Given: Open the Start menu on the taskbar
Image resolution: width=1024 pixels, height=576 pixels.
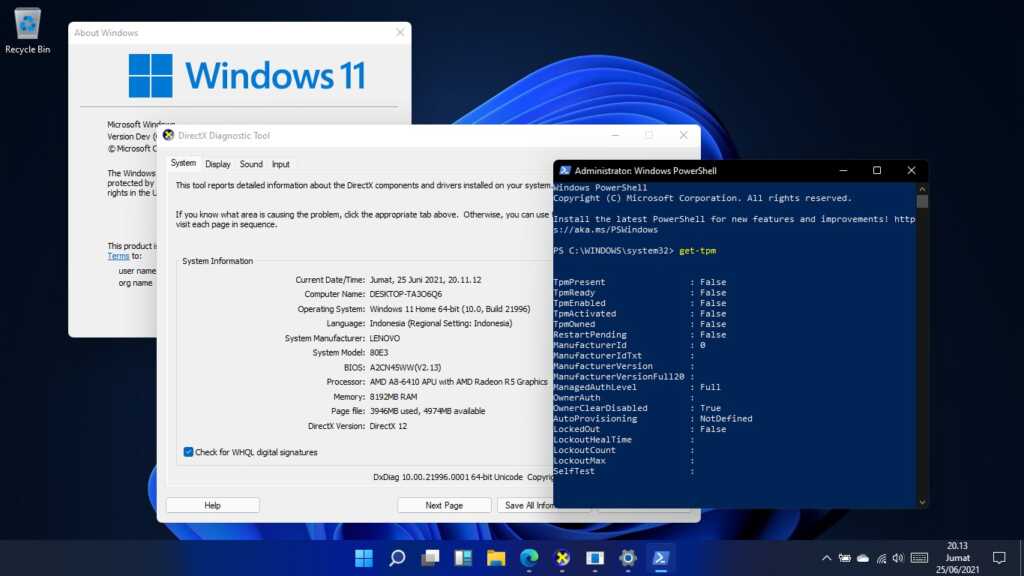Looking at the screenshot, I should point(364,558).
